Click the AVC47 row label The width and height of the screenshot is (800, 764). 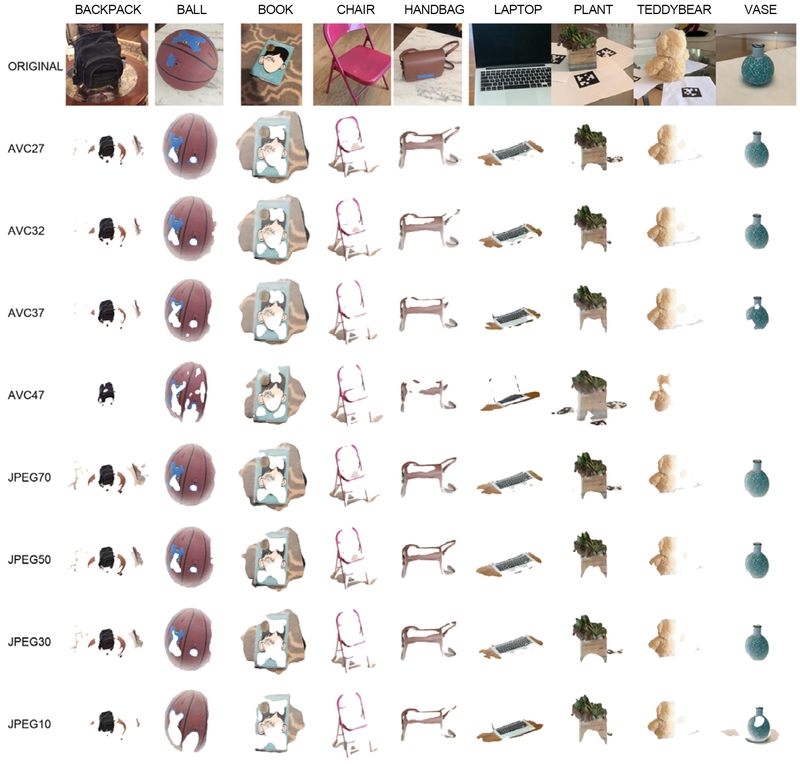click(x=26, y=395)
